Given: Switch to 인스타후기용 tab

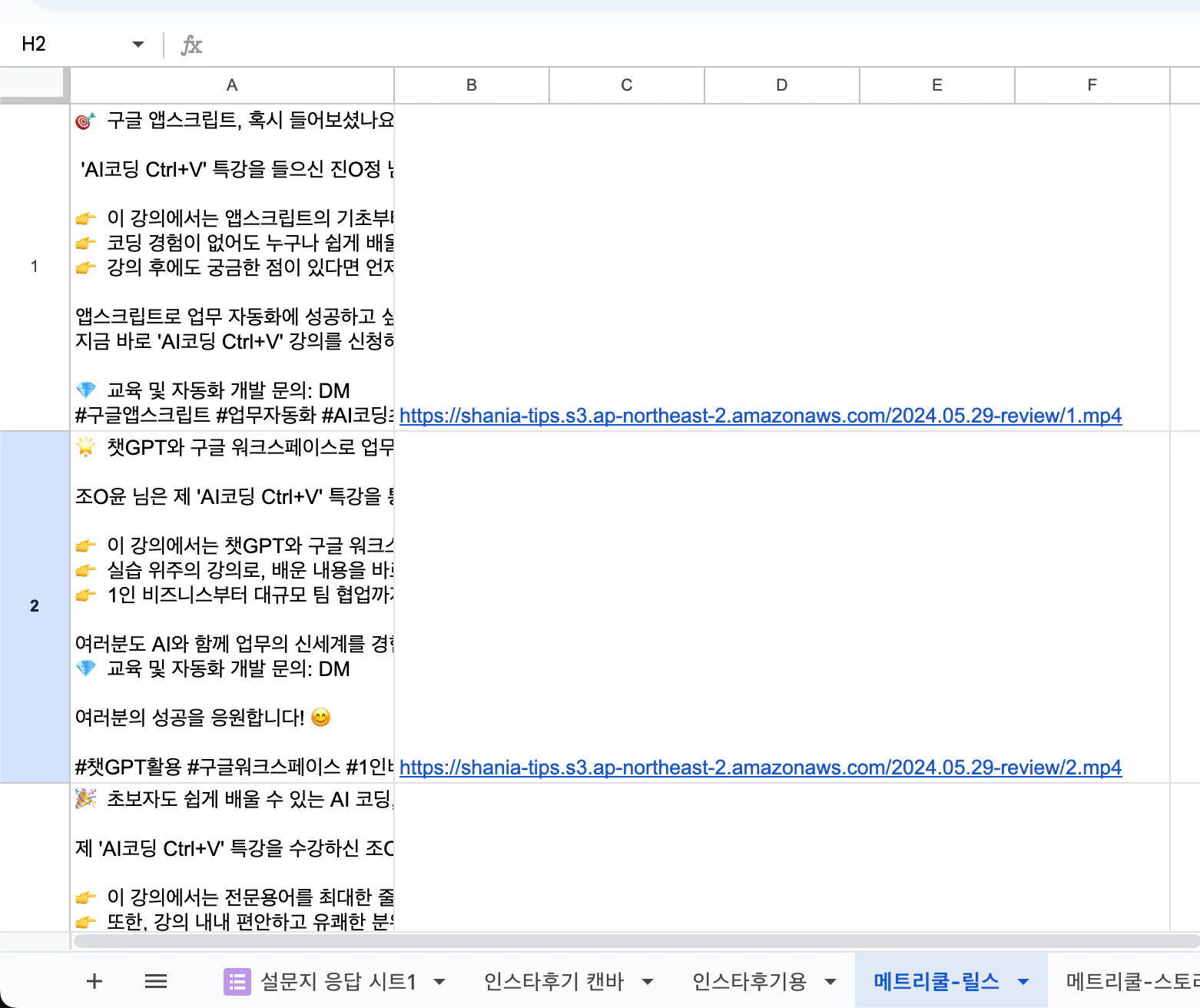Looking at the screenshot, I should click(x=749, y=981).
